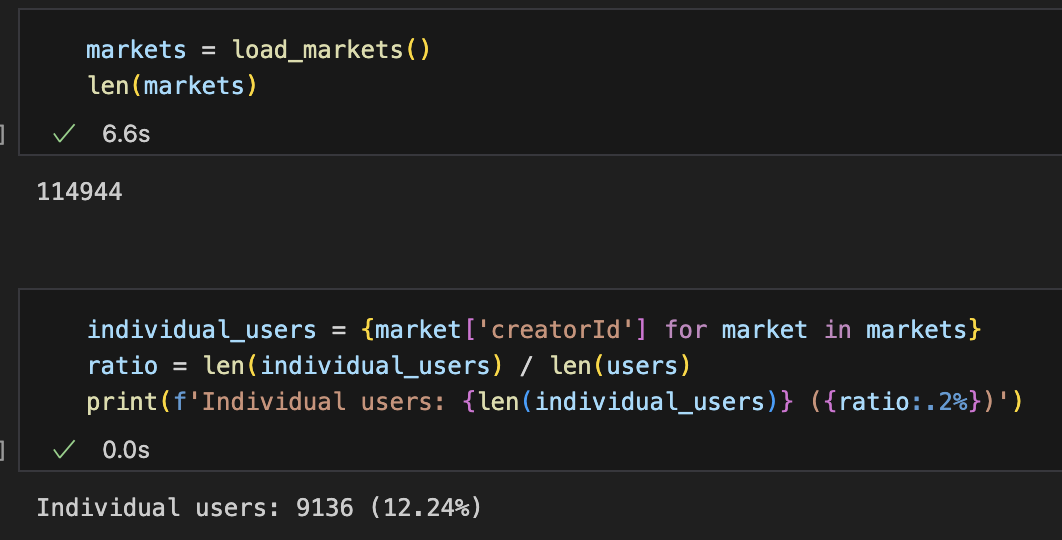Place cursor on individual_users variable assignment

(x=201, y=329)
